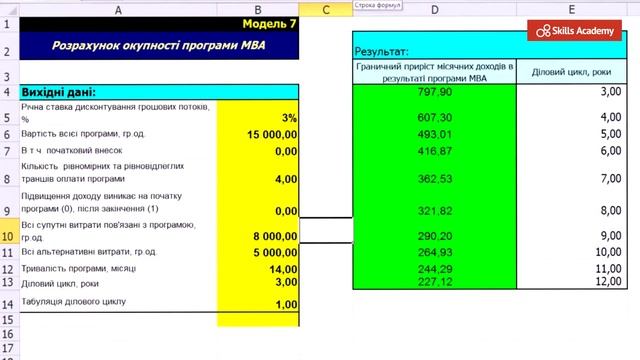
Task: Click 'Розрахунок окупності програми МВА' heading cell
Action: 159,45
